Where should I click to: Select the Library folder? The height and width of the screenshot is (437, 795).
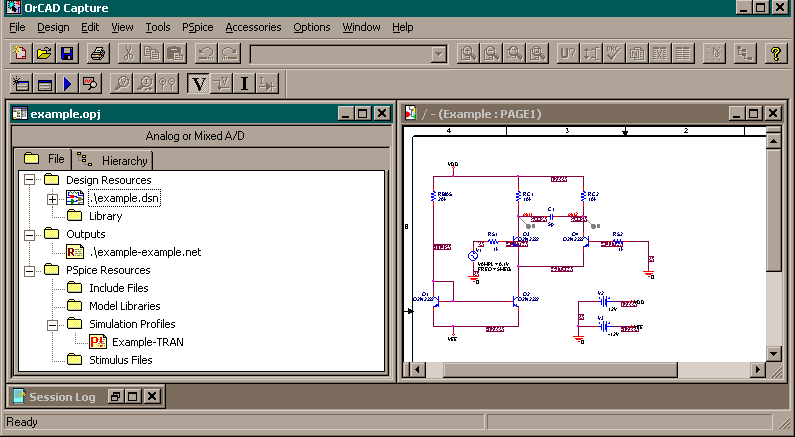[105, 216]
